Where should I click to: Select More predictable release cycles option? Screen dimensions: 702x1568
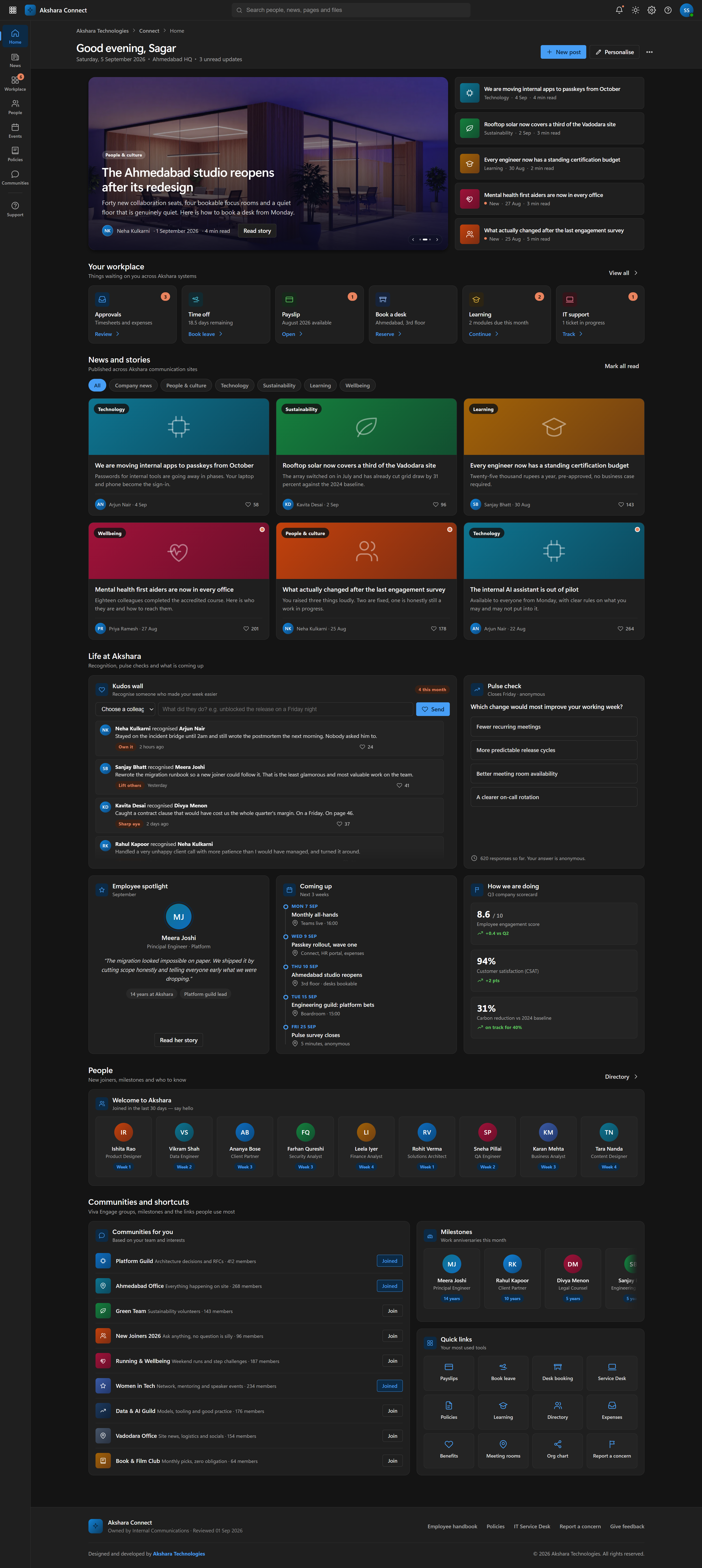[x=554, y=750]
